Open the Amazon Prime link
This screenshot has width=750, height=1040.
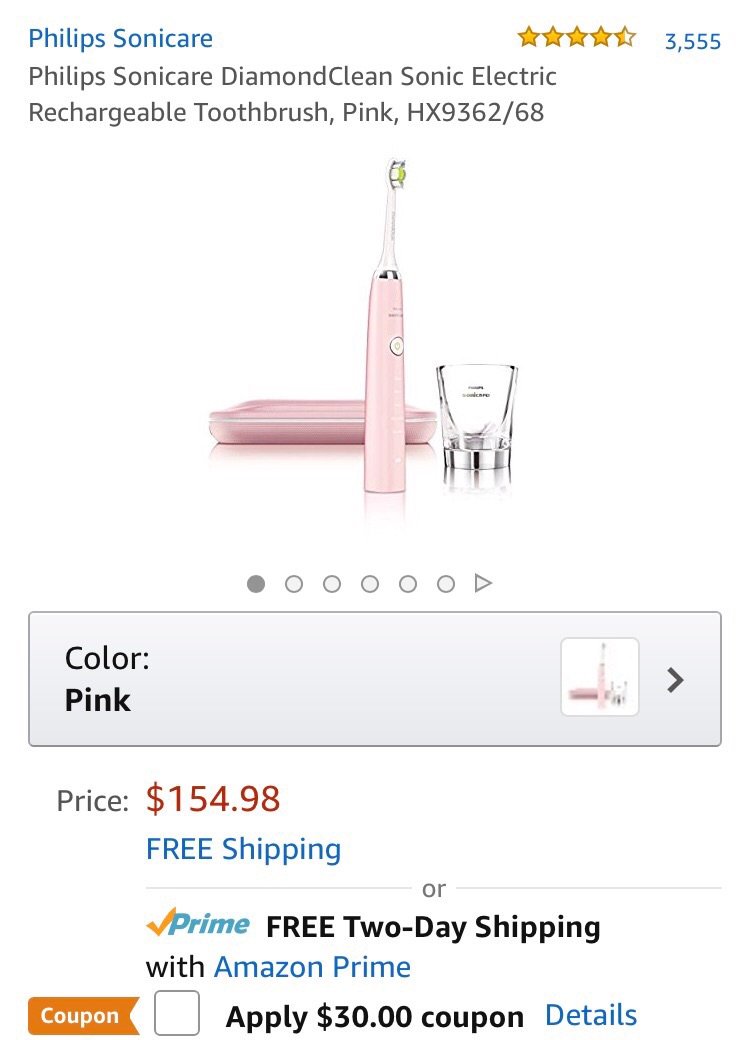(x=312, y=967)
